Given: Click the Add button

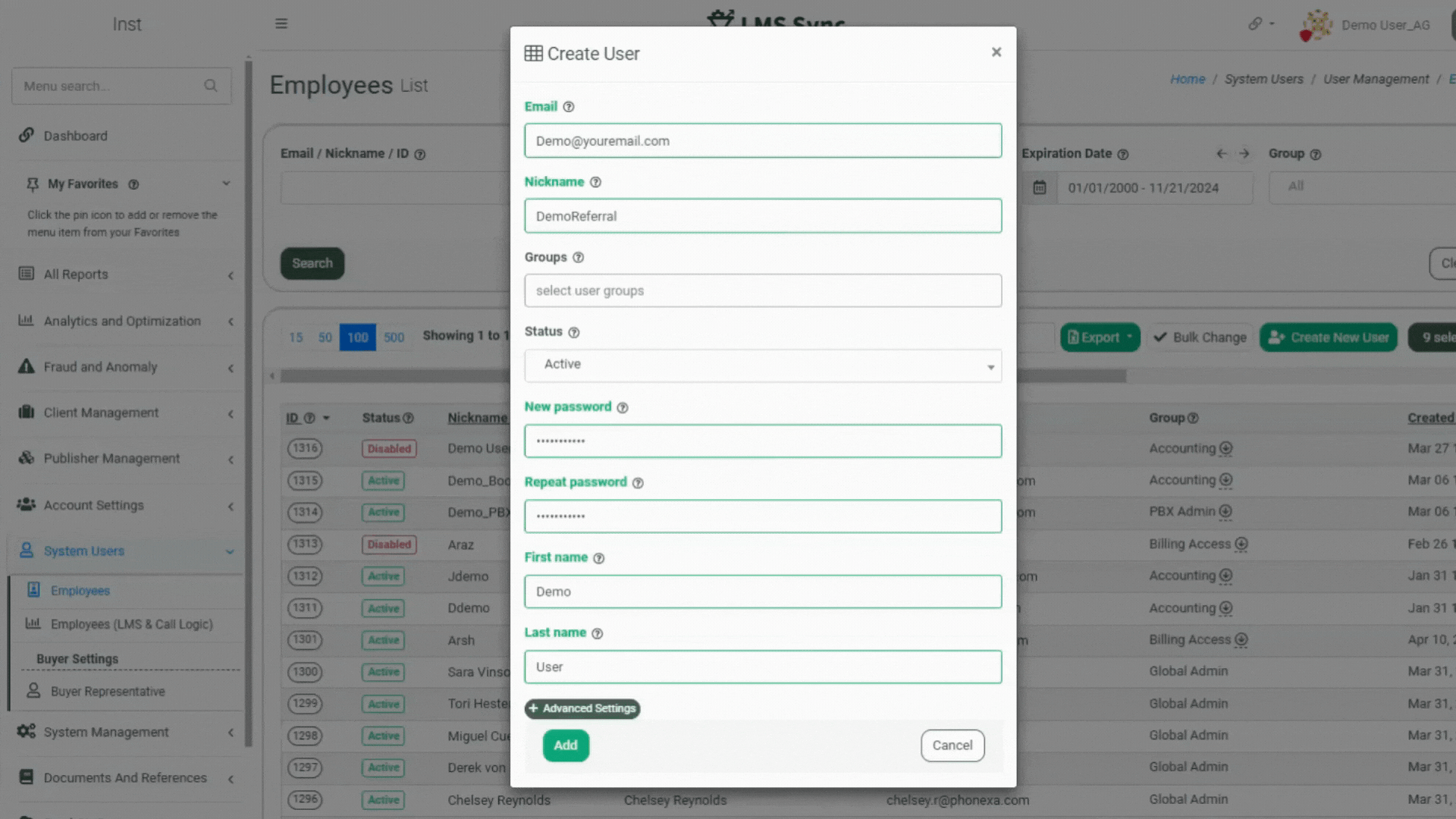Looking at the screenshot, I should click(566, 745).
